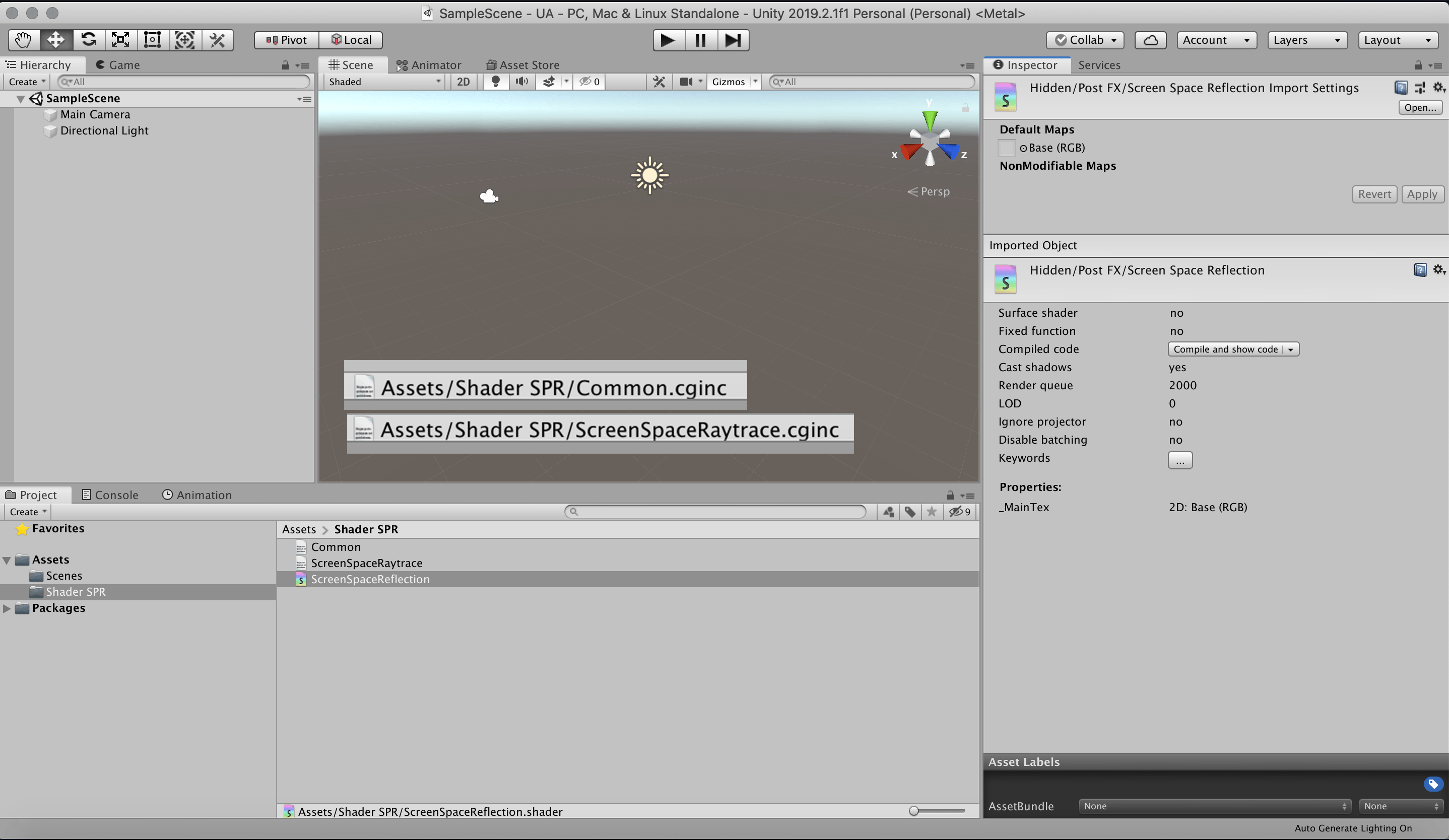
Task: Step one frame forward
Action: click(x=733, y=40)
